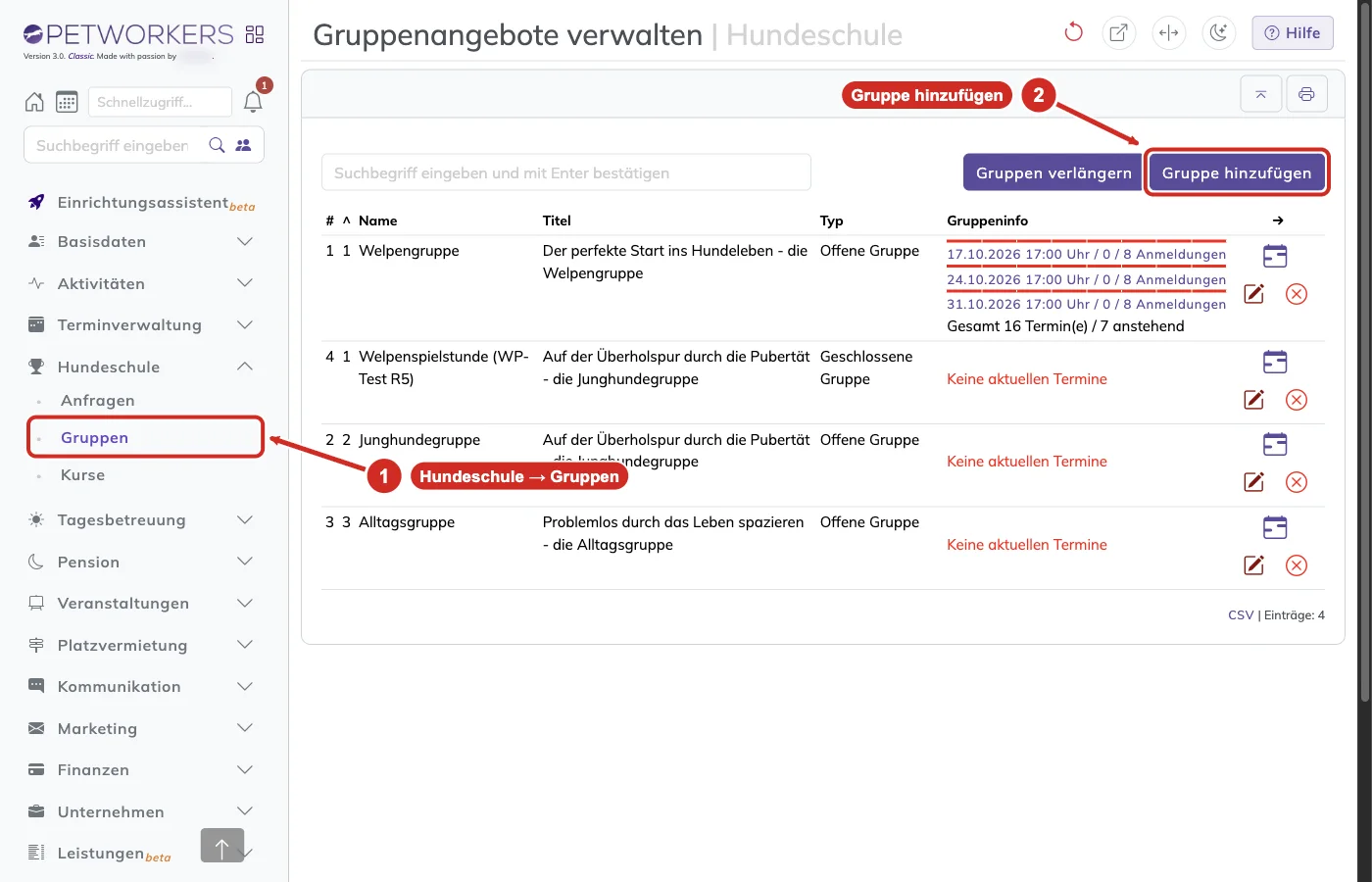Expand the Terminverwaltung menu chevron
The height and width of the screenshot is (882, 1372).
click(x=245, y=324)
